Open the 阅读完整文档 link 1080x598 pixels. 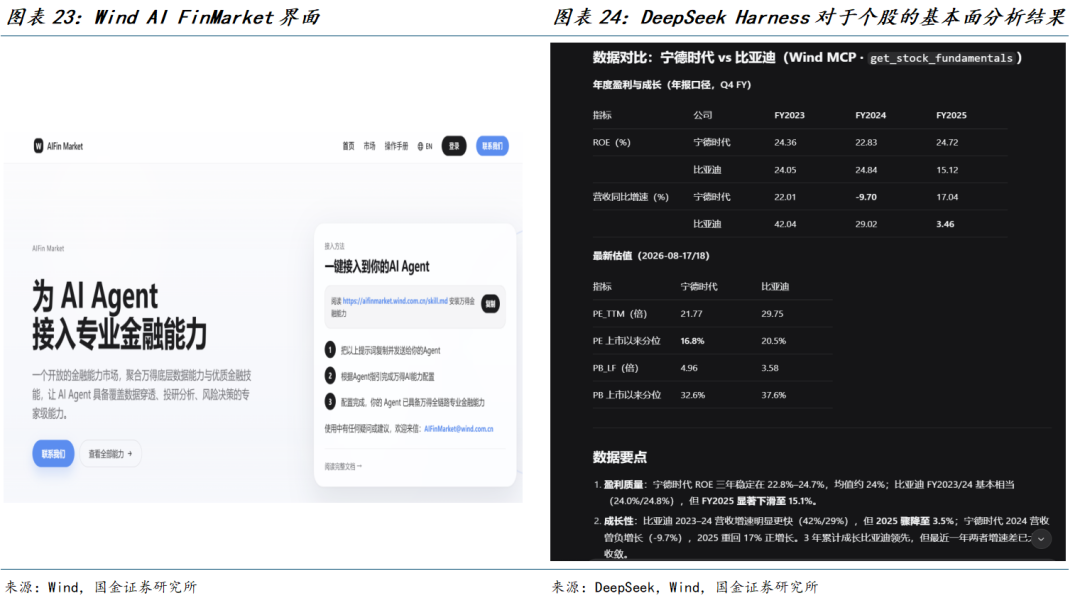[343, 466]
